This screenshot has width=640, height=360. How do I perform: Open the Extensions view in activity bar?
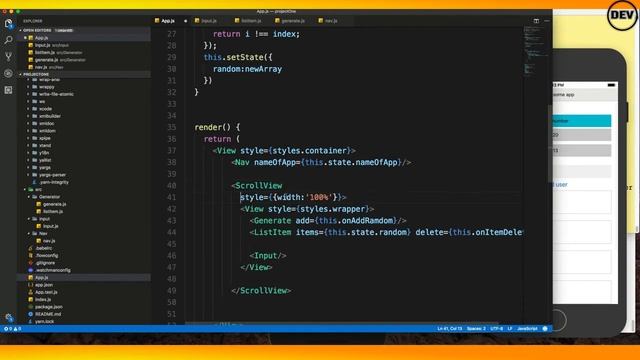pyautogui.click(x=8, y=90)
